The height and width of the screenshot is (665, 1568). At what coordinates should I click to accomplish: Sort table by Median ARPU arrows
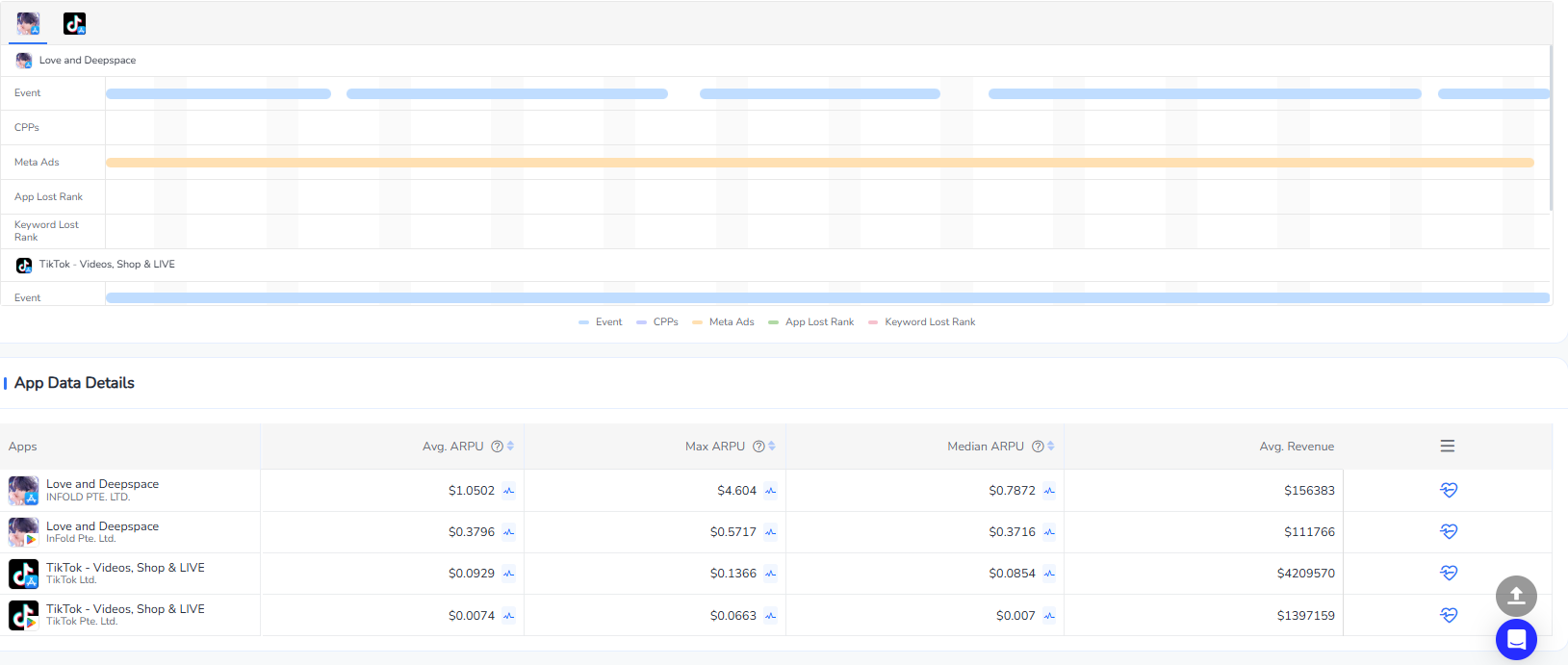point(1051,447)
